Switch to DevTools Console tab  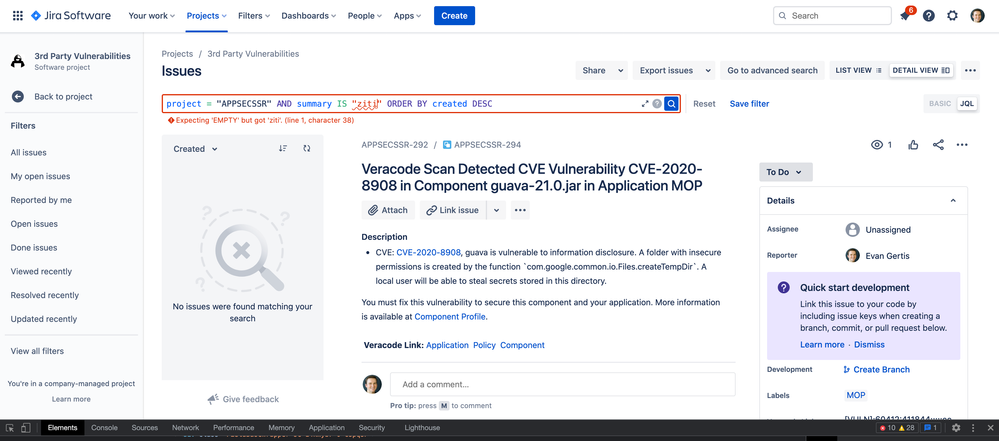tap(104, 428)
